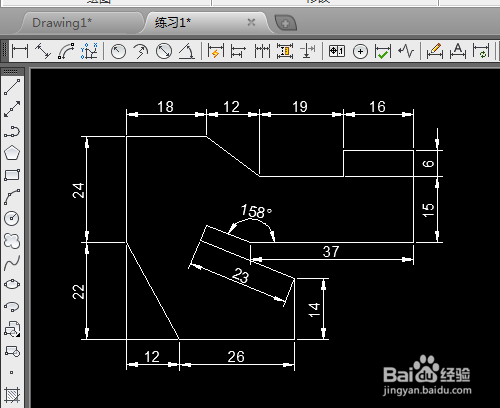Select the 15 vertical dimension text
This screenshot has height=408, width=500.
pos(428,210)
